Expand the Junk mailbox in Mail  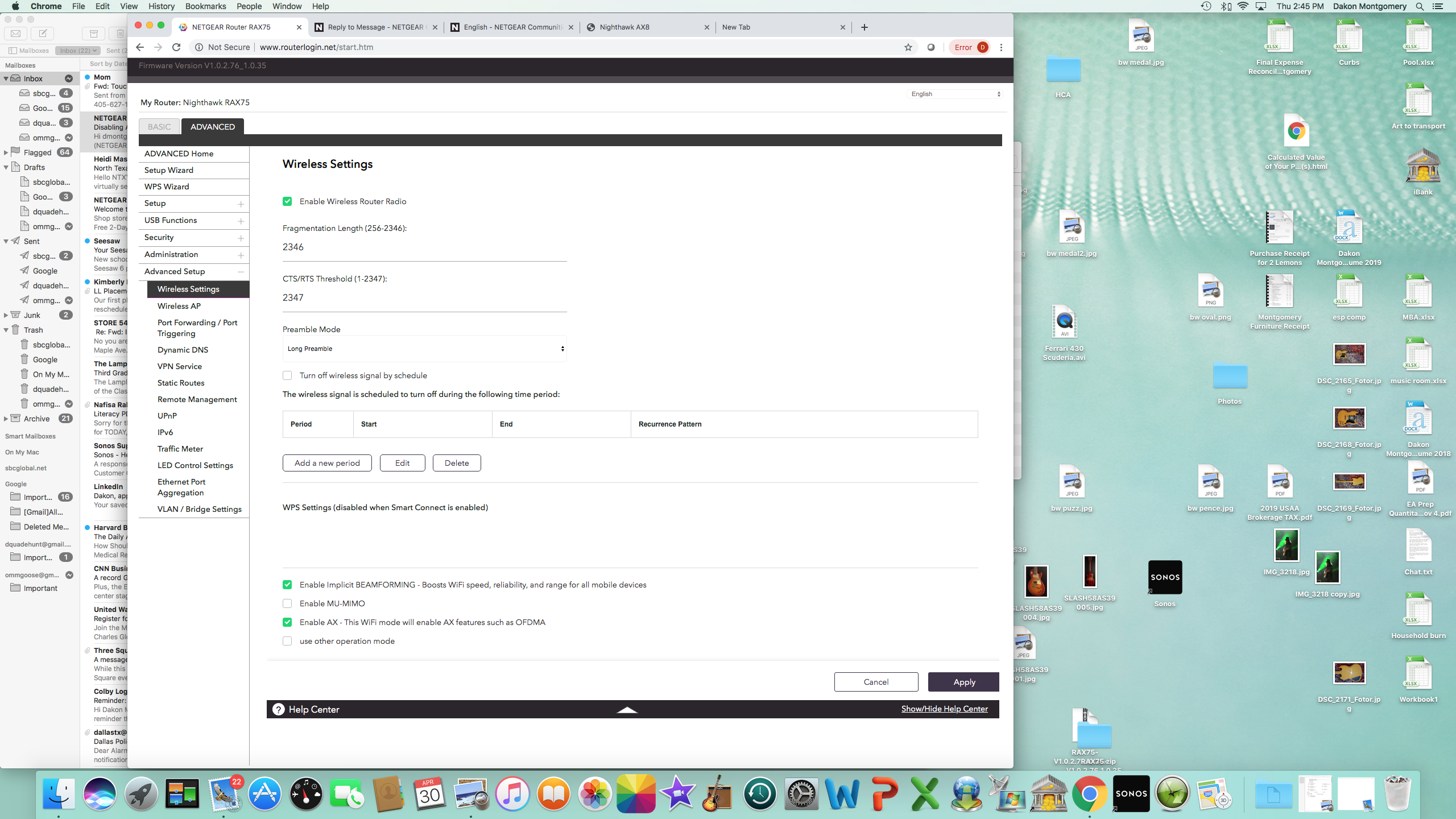point(6,315)
